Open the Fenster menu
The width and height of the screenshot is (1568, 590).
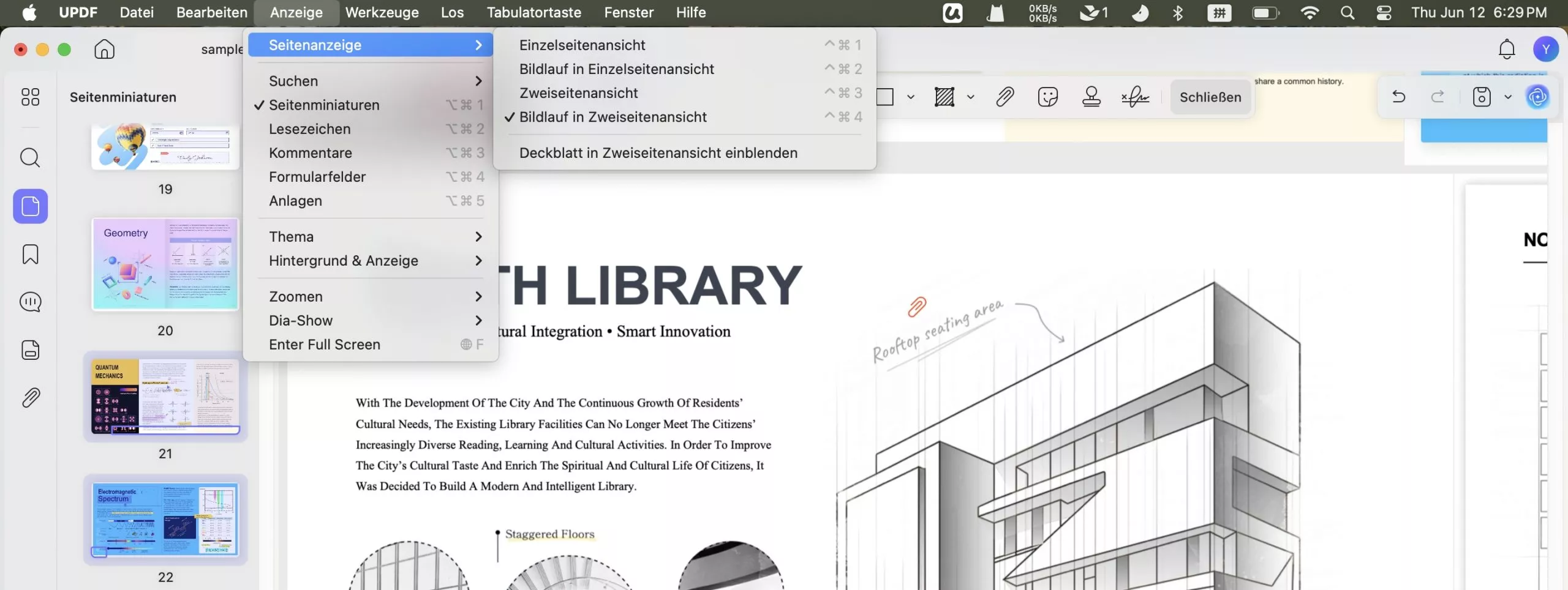[629, 12]
